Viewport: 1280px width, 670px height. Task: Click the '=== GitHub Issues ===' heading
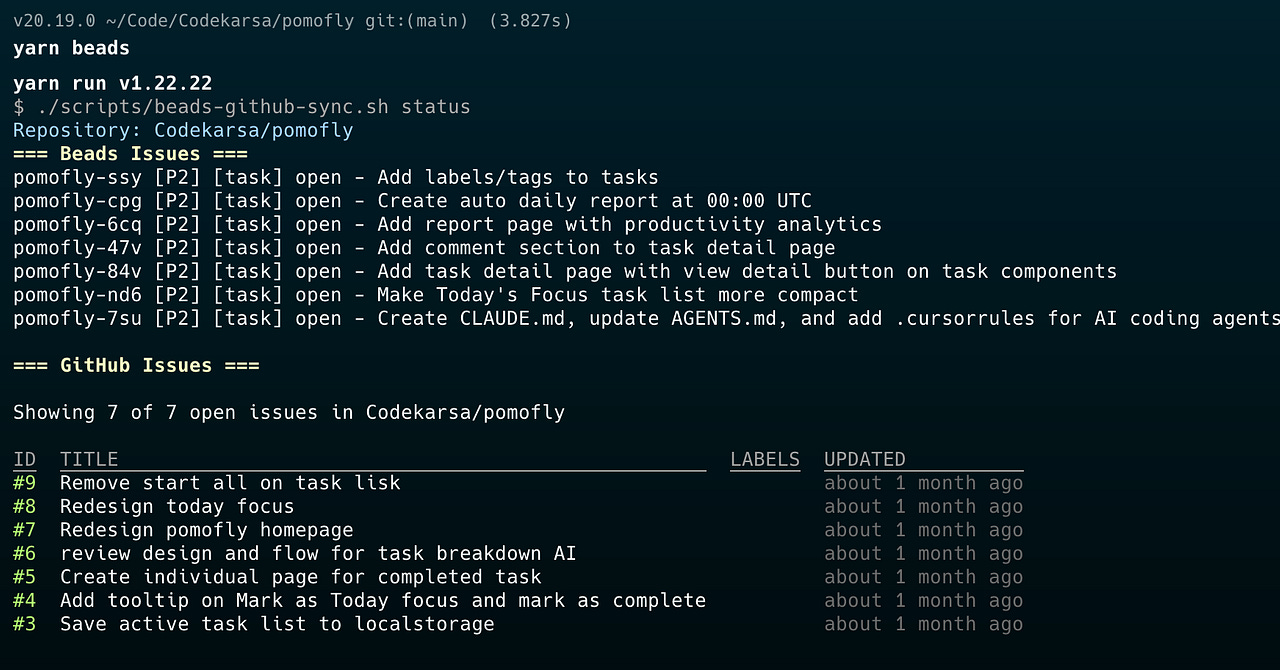click(136, 366)
